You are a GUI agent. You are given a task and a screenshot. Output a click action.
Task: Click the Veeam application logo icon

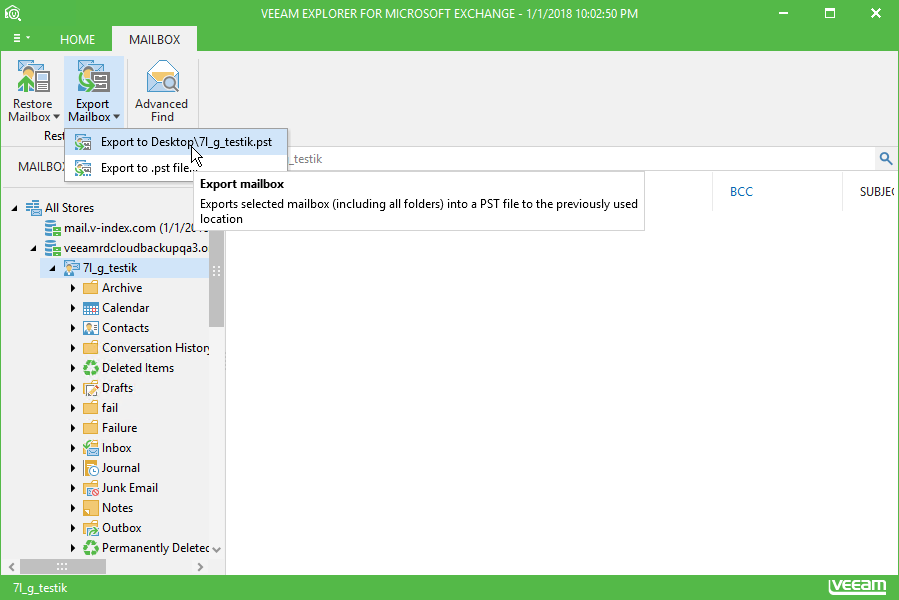click(13, 13)
